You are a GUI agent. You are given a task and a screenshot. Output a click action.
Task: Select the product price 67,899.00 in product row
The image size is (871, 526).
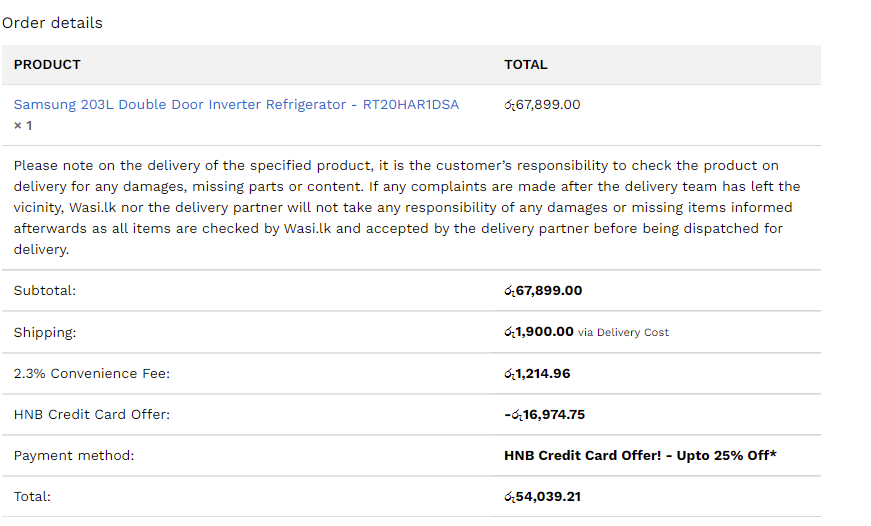(x=542, y=104)
